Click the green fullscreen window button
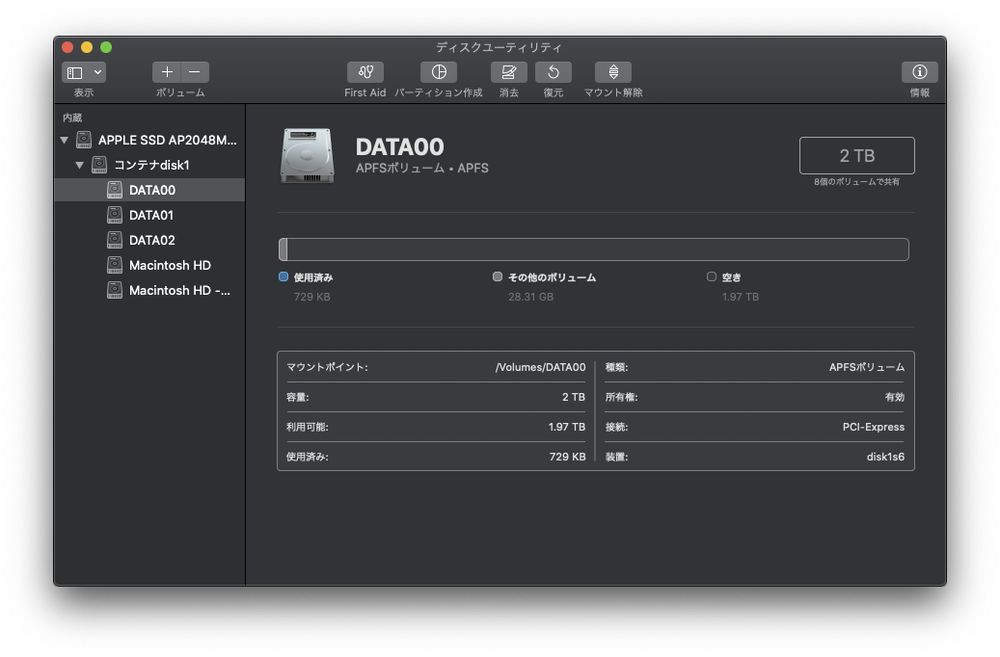Image resolution: width=1000 pixels, height=657 pixels. click(x=107, y=47)
